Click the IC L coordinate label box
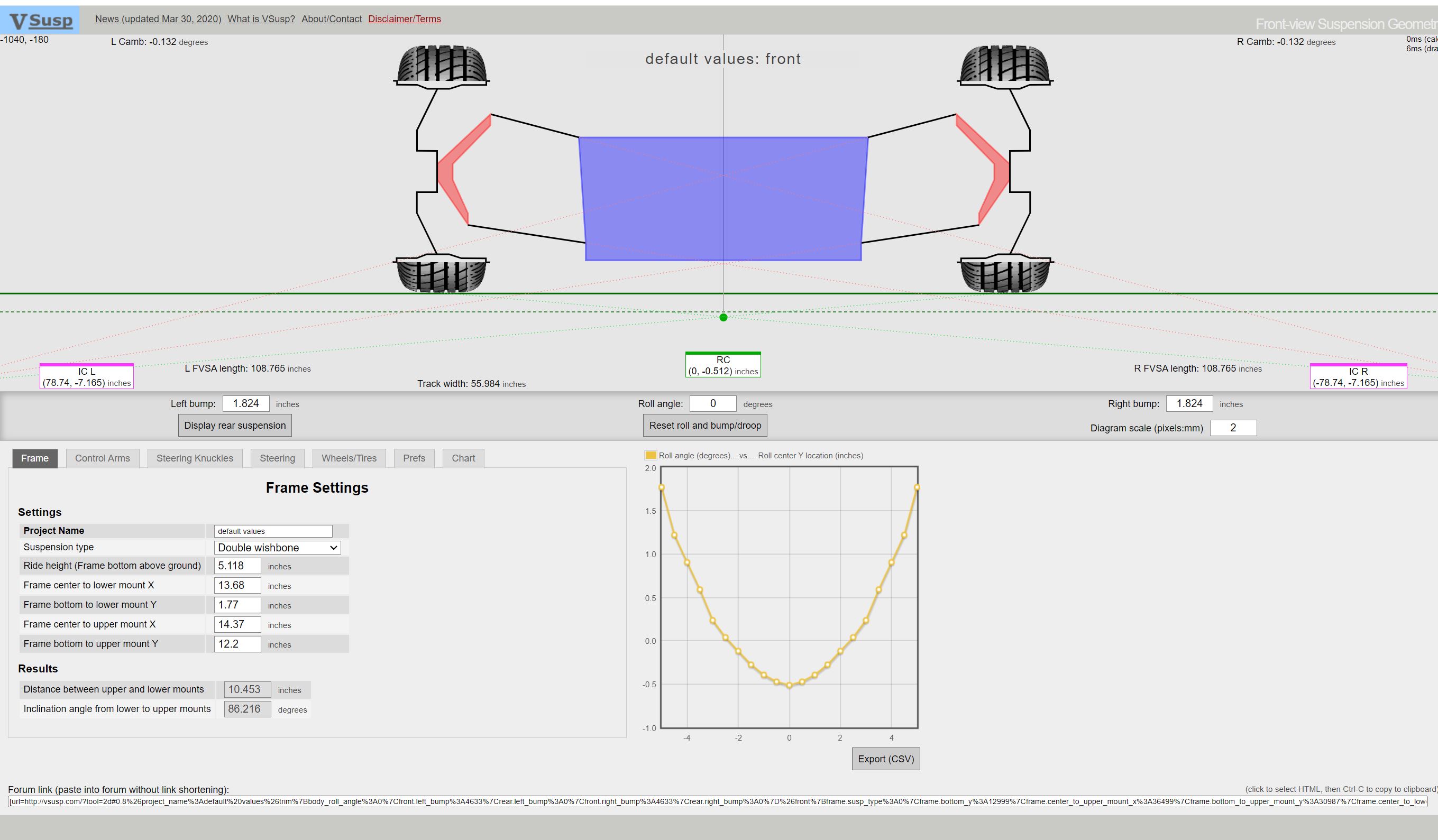This screenshot has width=1438, height=840. point(87,377)
